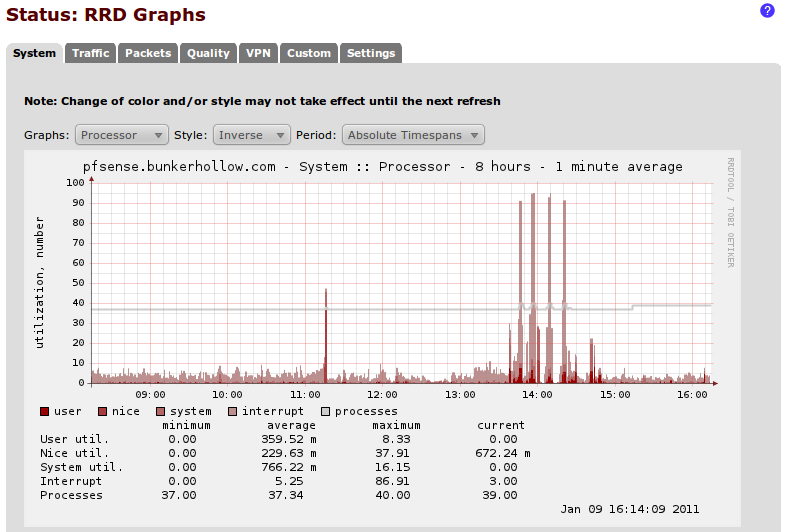Open the Style dropdown set to Inverse

point(251,135)
